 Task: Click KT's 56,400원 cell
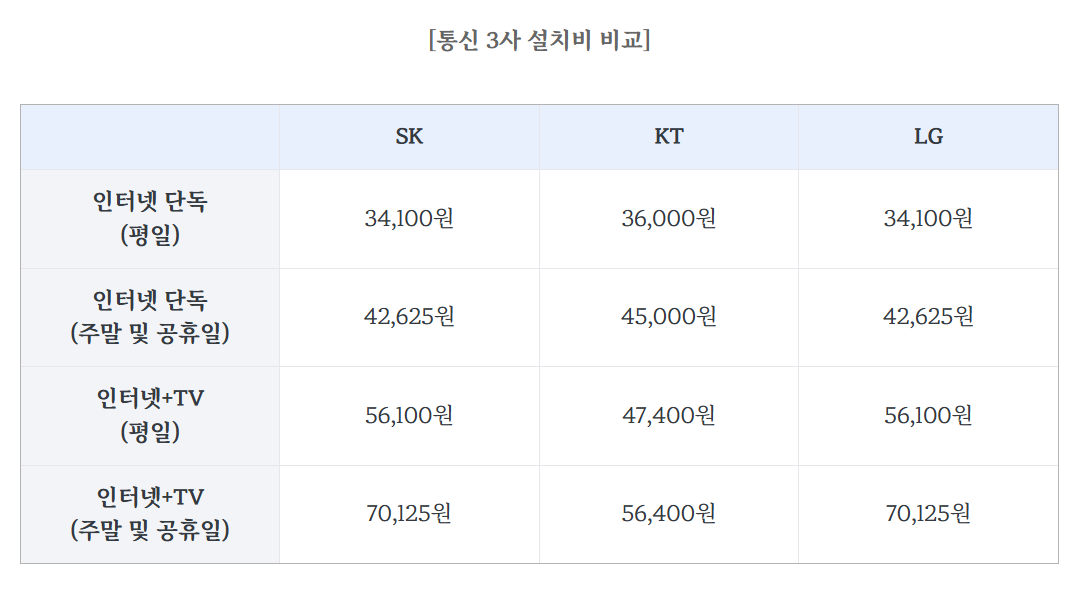pyautogui.click(x=668, y=513)
